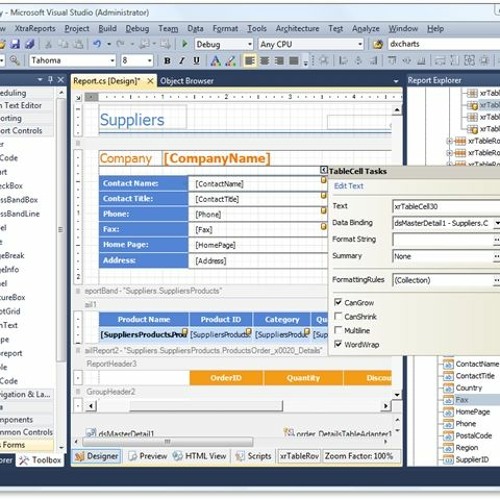Collapse the TableCell Tasks popup arrow

point(323,170)
